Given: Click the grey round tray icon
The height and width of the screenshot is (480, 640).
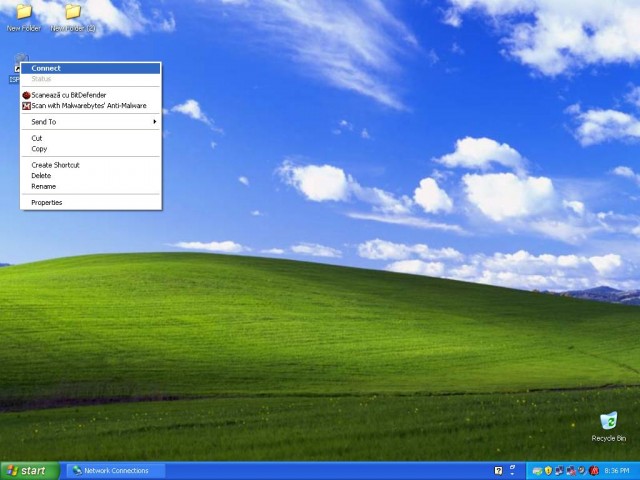Looking at the screenshot, I should point(582,470).
